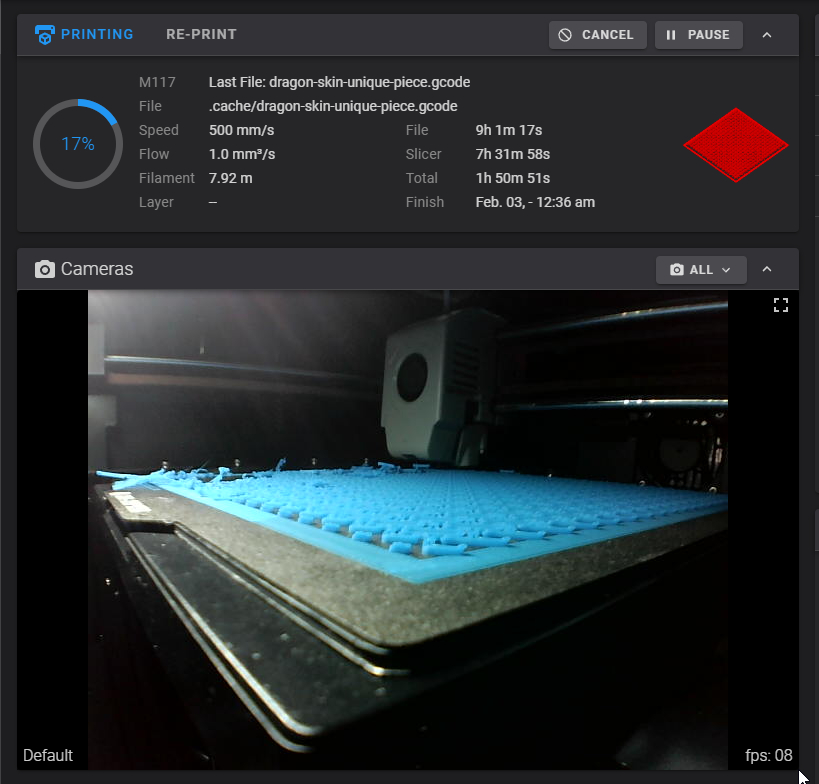Click the camera icon beside Cameras title
The image size is (819, 784).
tap(45, 269)
